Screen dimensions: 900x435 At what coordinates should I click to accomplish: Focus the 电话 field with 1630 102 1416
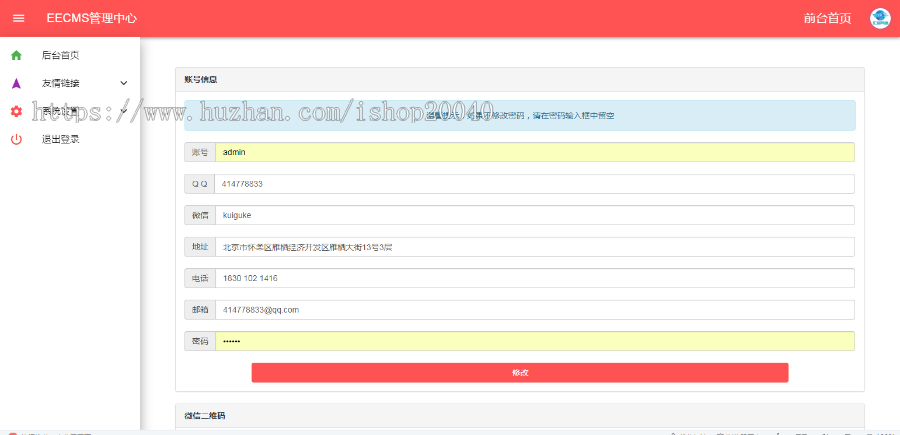535,278
